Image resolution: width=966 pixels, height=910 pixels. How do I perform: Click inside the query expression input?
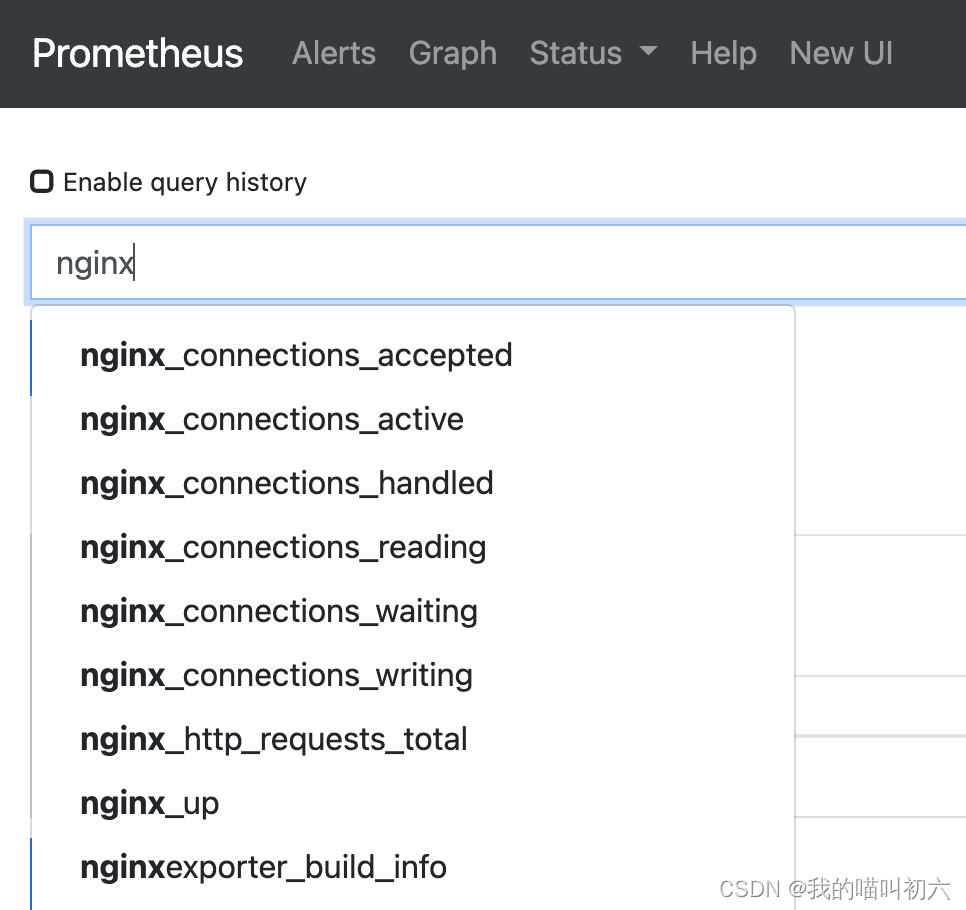400,262
